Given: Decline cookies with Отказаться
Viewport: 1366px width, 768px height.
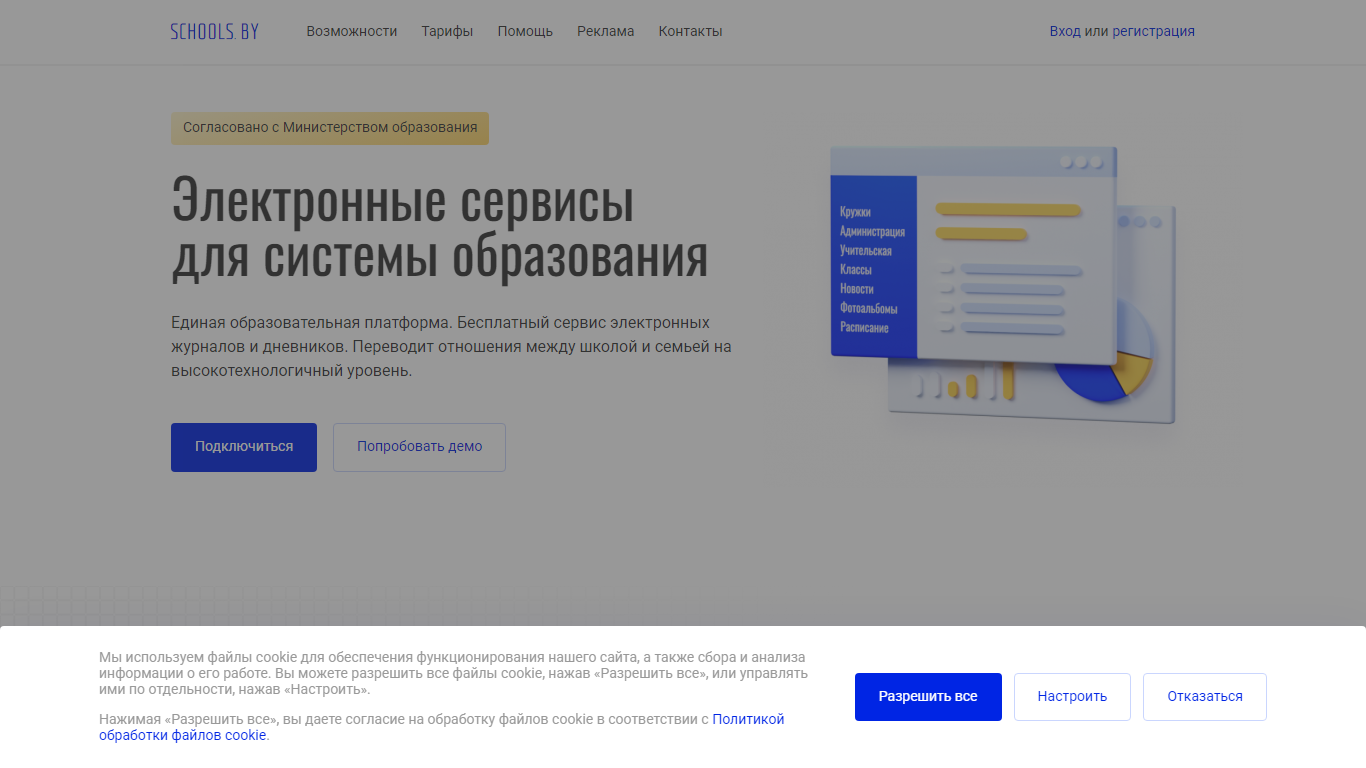Looking at the screenshot, I should [1205, 697].
